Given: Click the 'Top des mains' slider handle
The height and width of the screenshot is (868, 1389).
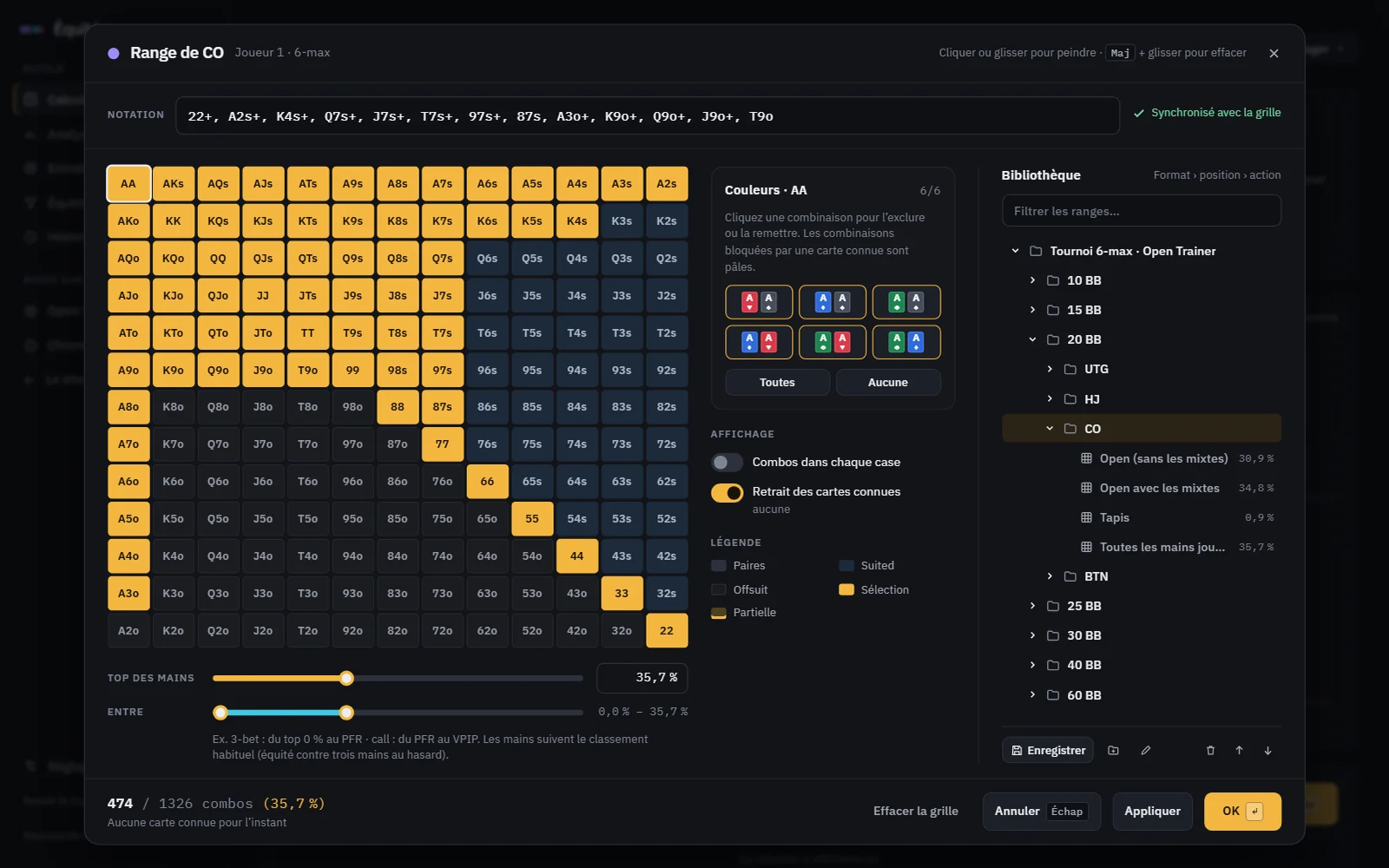Looking at the screenshot, I should click(346, 678).
